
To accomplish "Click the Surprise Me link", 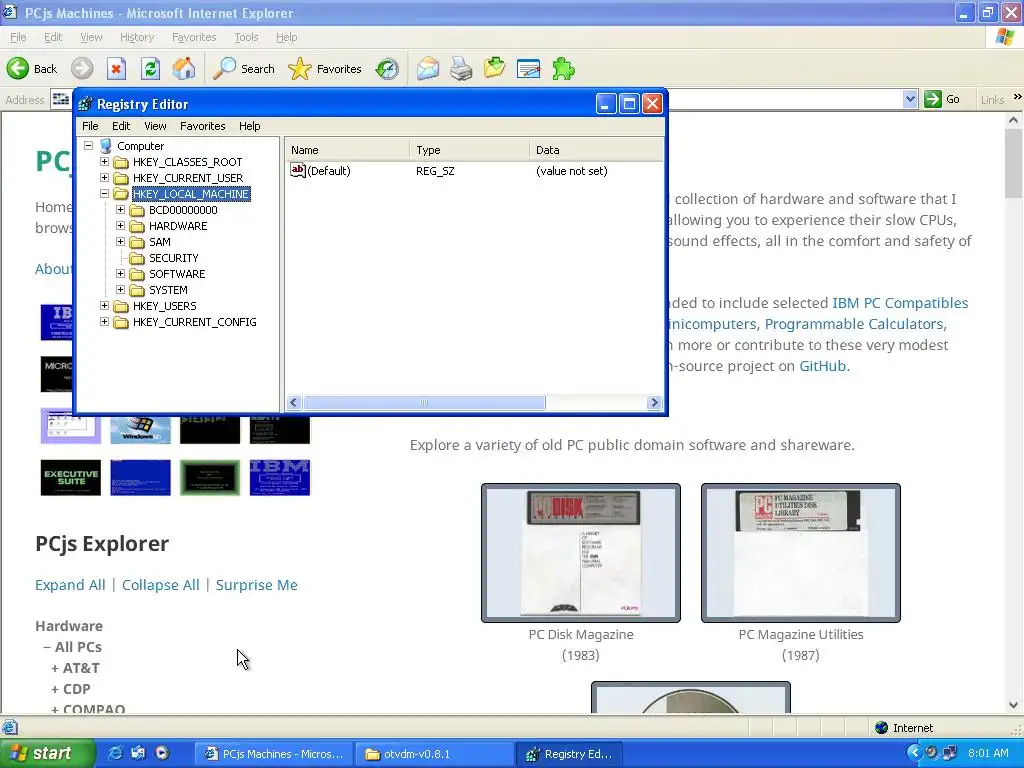I will [257, 584].
